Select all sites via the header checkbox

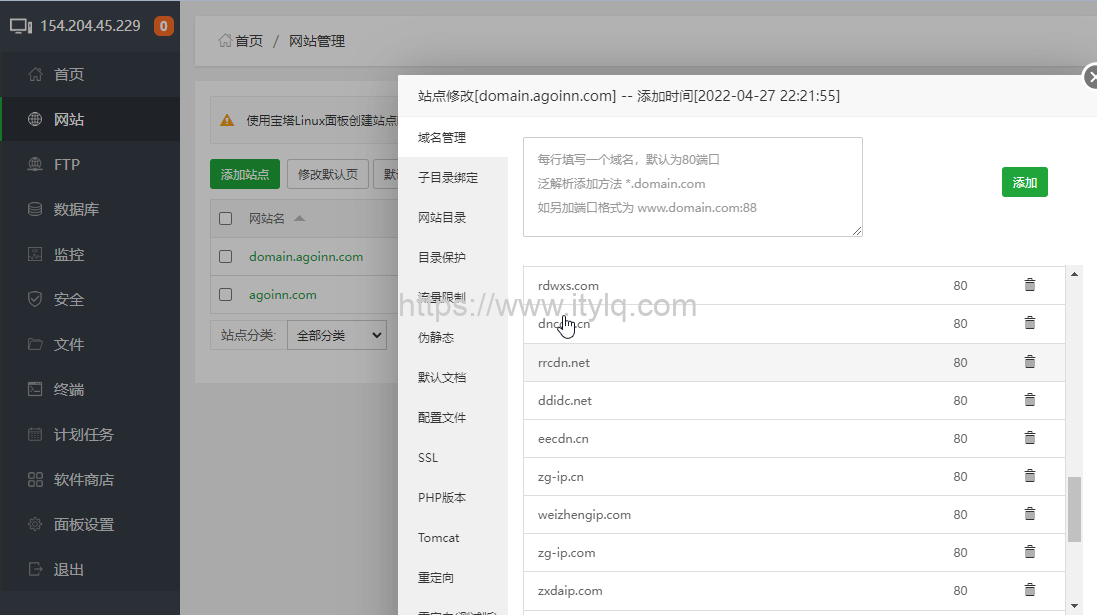[225, 218]
